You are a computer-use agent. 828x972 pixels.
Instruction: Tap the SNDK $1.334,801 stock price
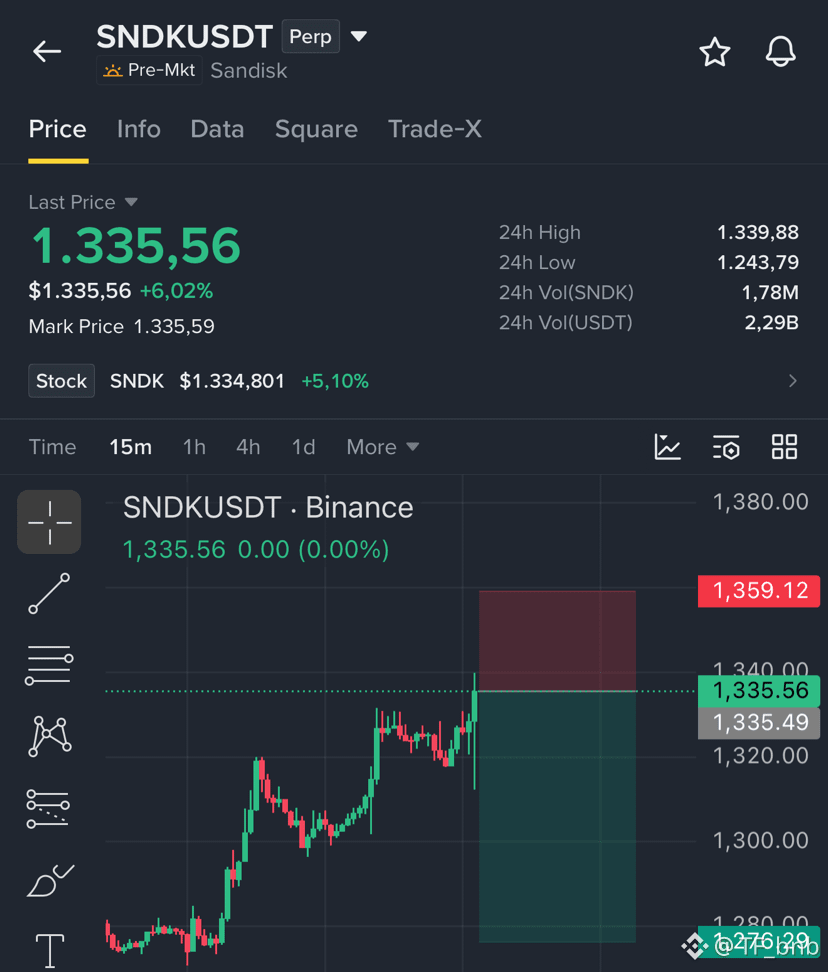(232, 381)
